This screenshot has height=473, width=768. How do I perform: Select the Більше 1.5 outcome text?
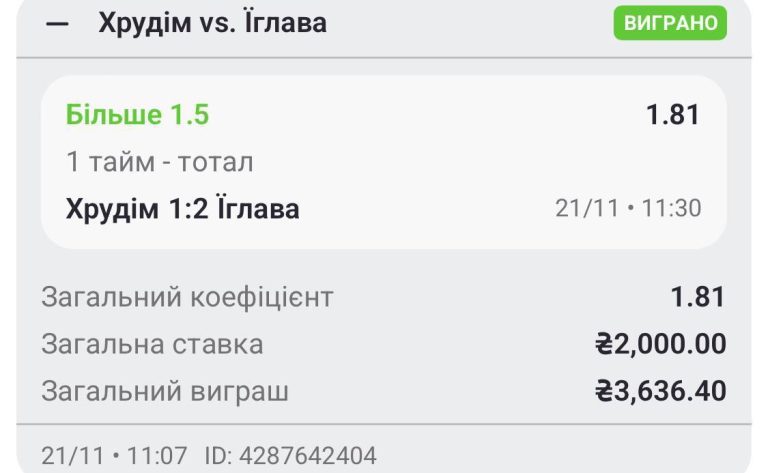pos(137,115)
